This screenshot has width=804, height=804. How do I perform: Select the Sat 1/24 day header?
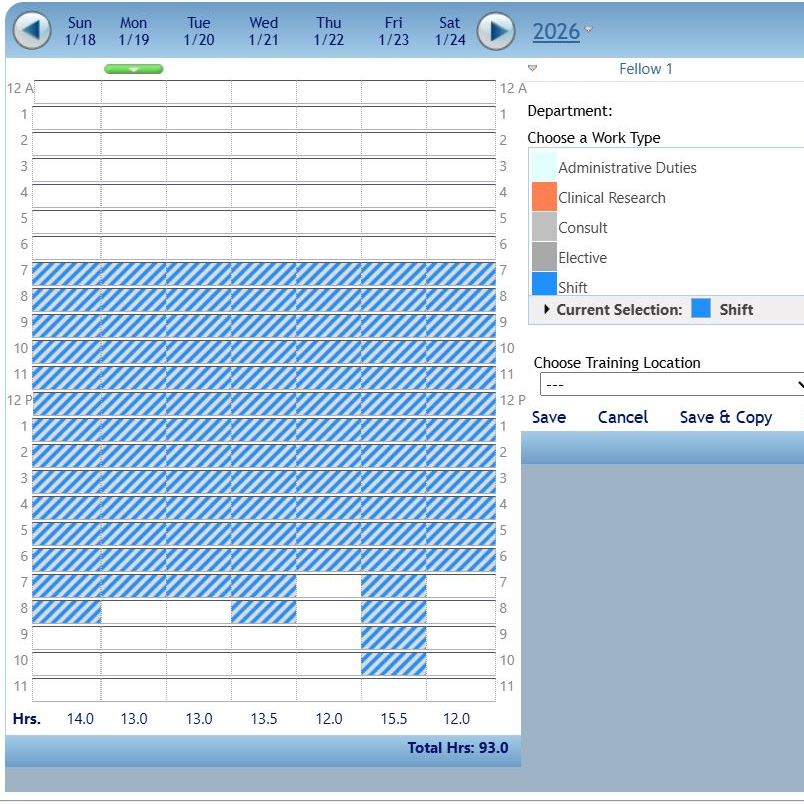pos(450,31)
